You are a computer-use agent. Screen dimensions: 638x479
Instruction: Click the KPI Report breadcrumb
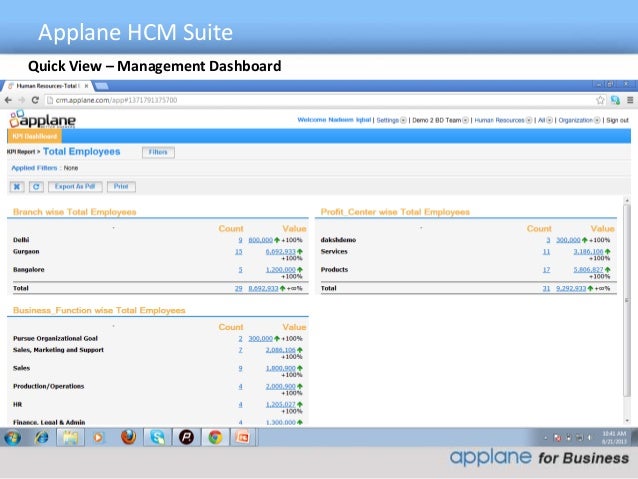[x=21, y=152]
